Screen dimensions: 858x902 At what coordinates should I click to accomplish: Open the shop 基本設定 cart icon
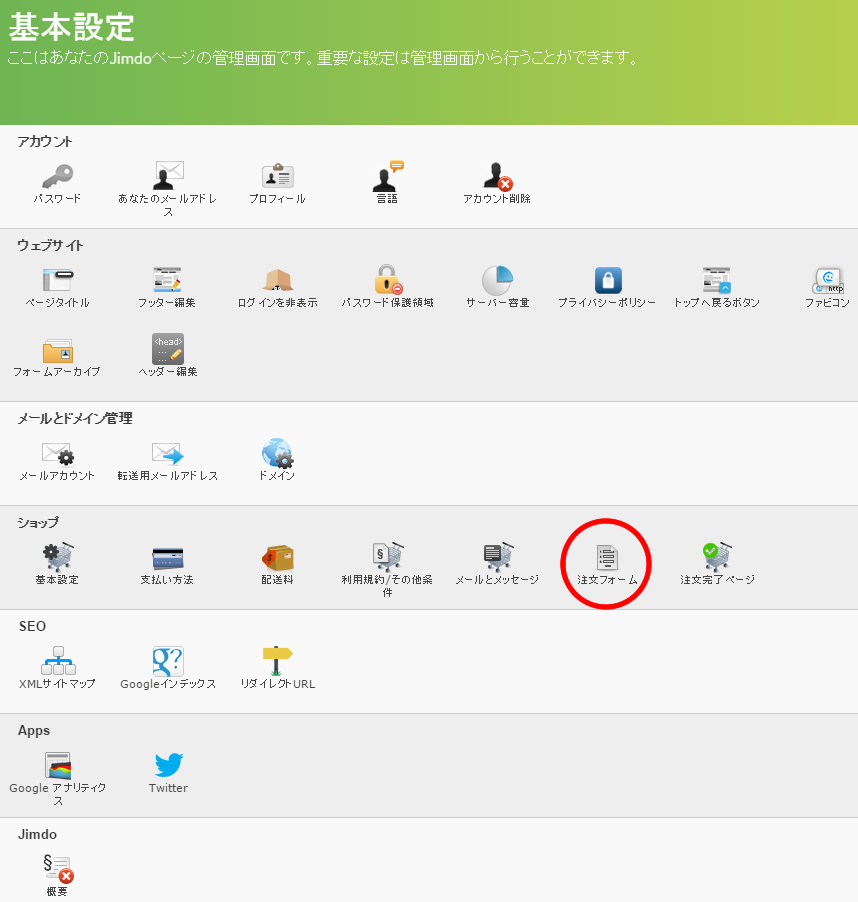coord(58,557)
